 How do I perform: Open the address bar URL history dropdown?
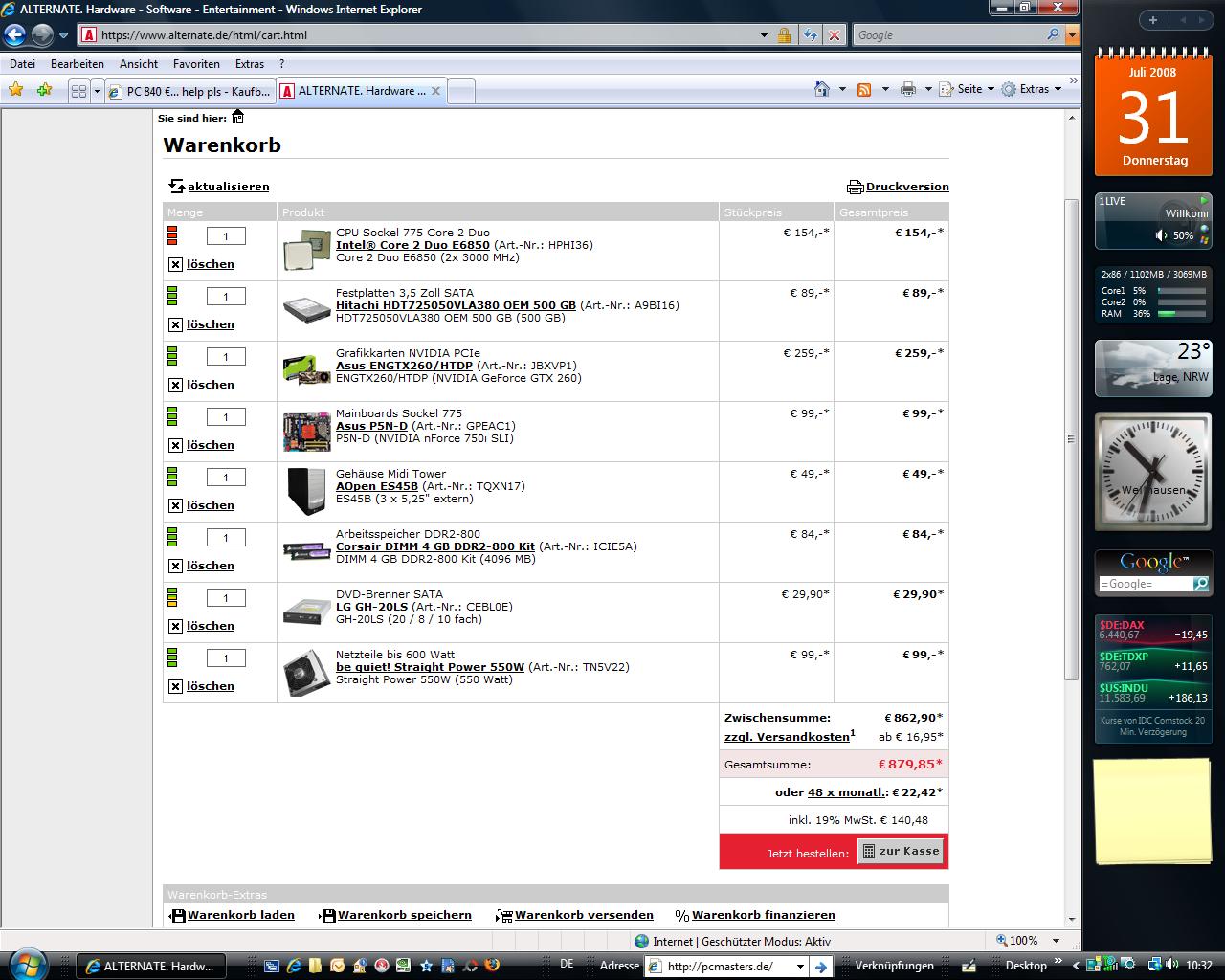(x=764, y=35)
